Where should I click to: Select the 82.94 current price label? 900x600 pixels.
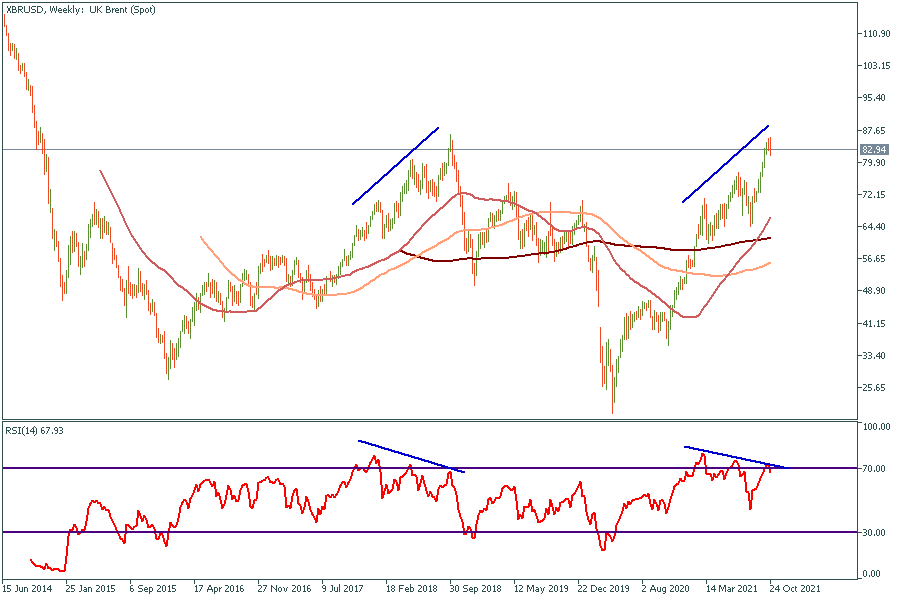873,150
